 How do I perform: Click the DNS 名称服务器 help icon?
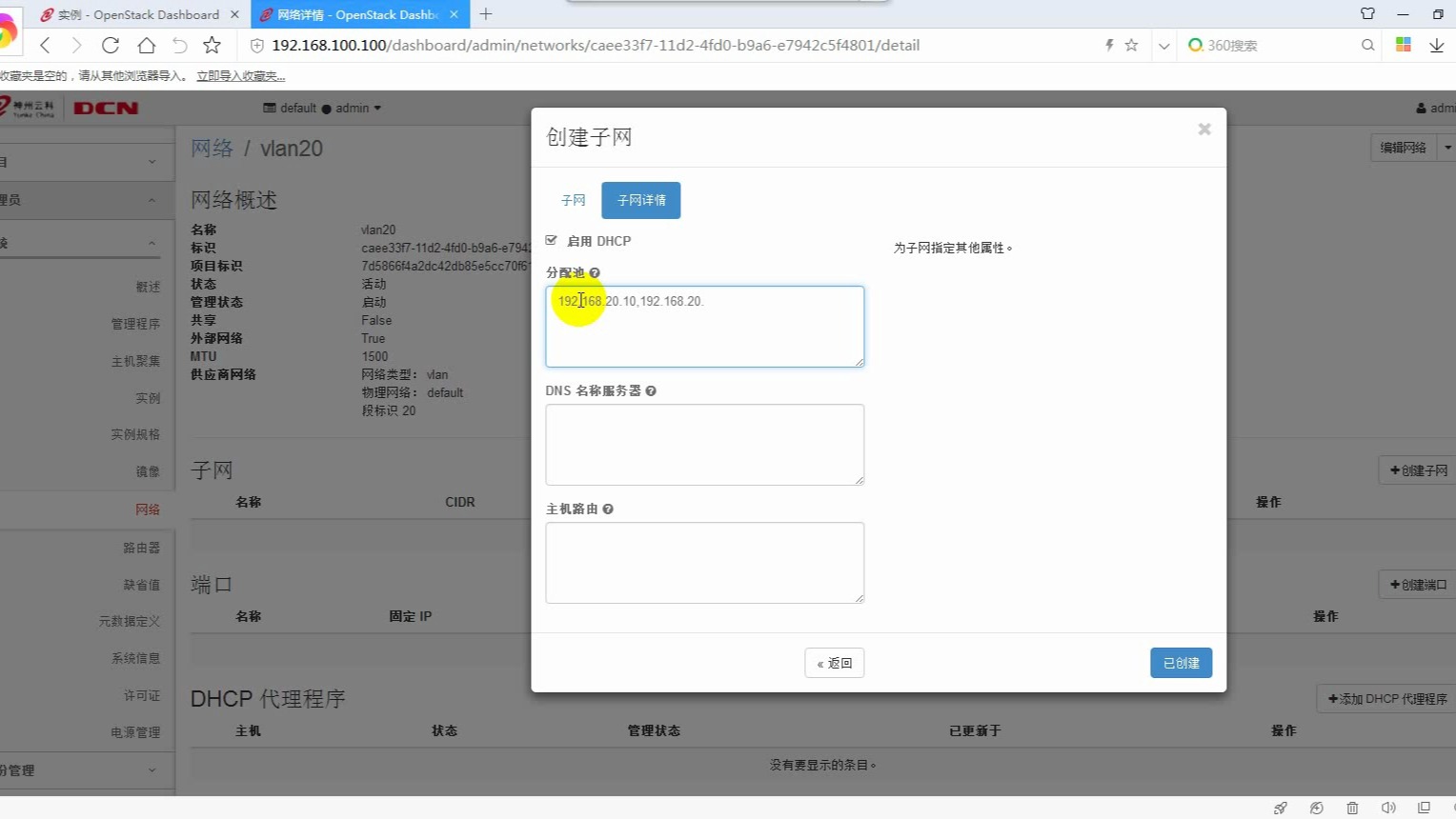pos(651,390)
